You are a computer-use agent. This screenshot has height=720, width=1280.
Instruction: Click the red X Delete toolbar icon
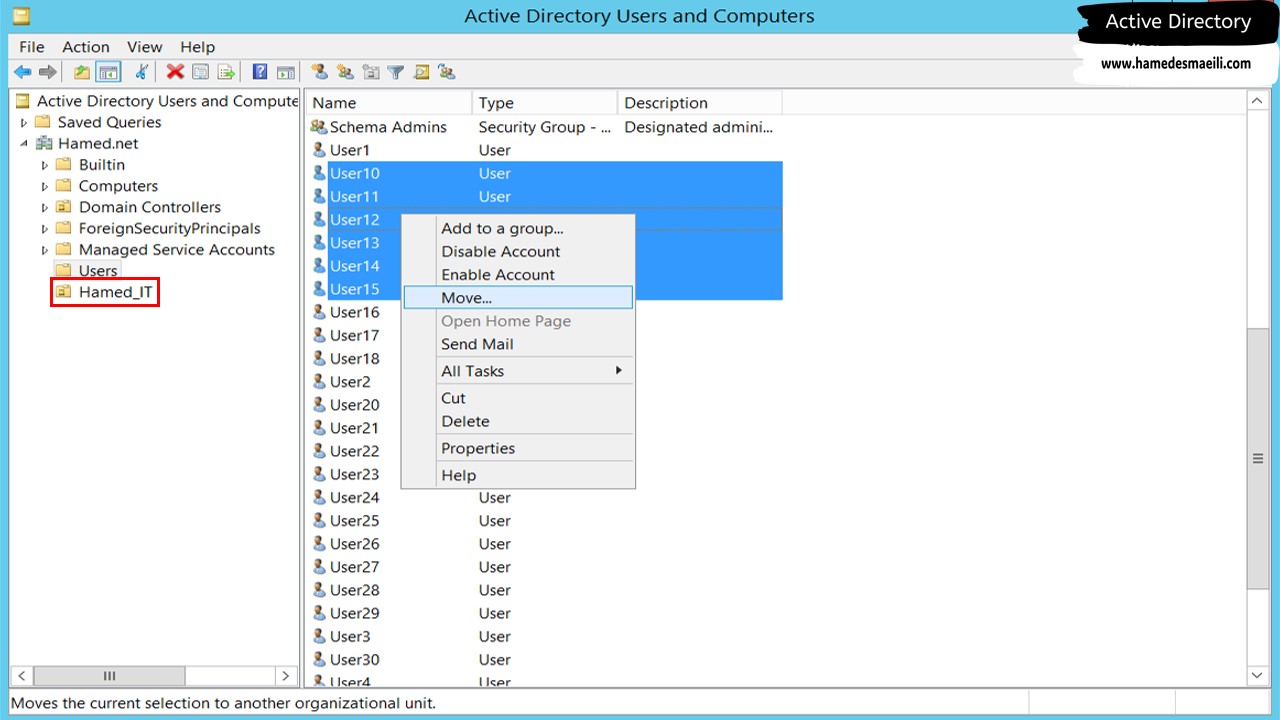[x=175, y=72]
